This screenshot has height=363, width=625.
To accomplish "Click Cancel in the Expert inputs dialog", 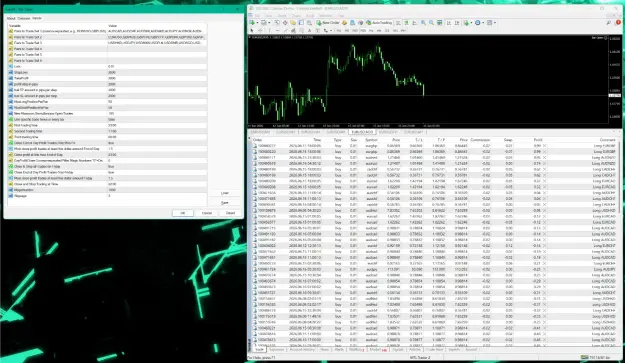I will pyautogui.click(x=206, y=213).
